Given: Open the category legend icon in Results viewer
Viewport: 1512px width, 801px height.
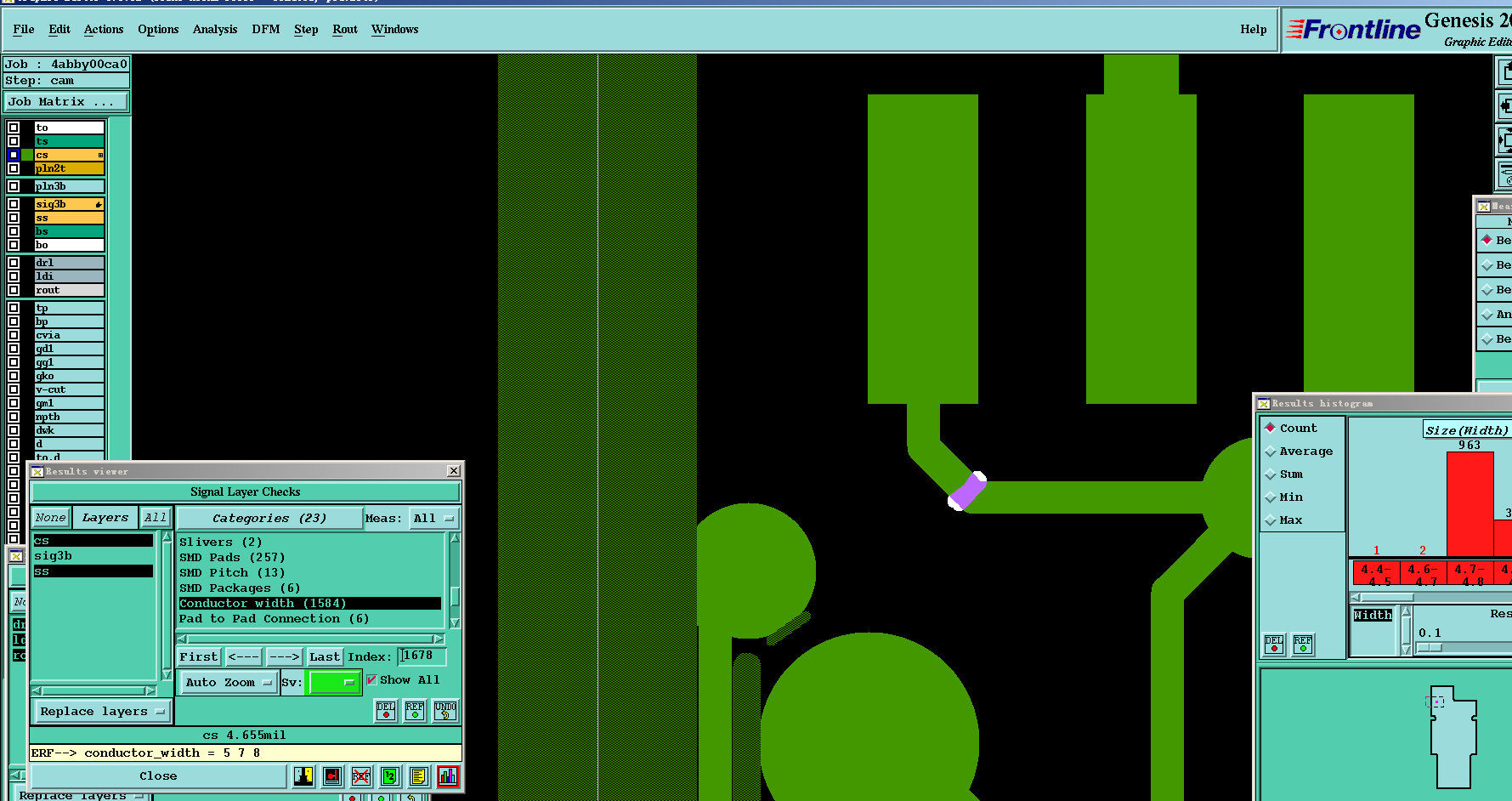Looking at the screenshot, I should pyautogui.click(x=303, y=775).
